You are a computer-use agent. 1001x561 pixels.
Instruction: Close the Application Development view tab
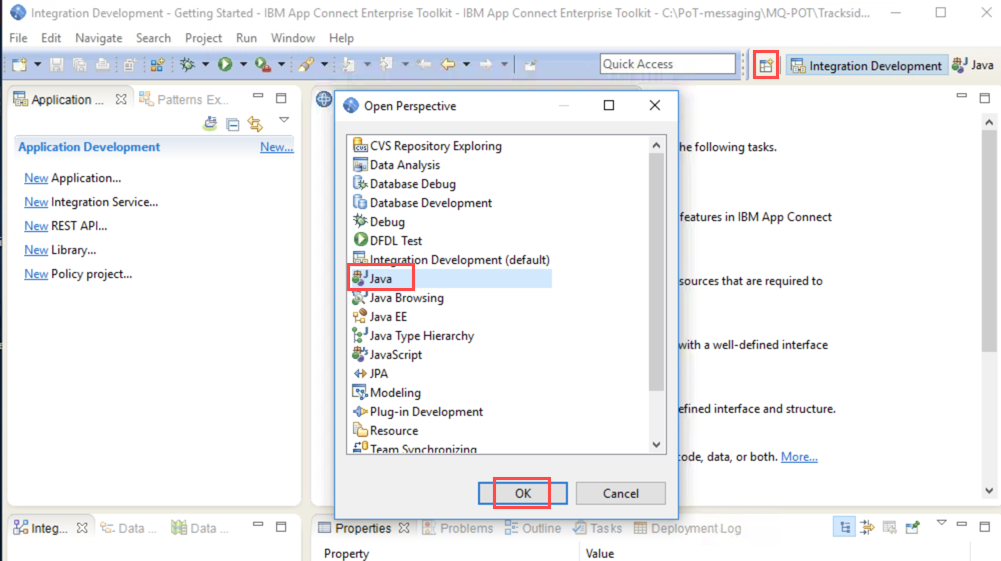click(121, 100)
